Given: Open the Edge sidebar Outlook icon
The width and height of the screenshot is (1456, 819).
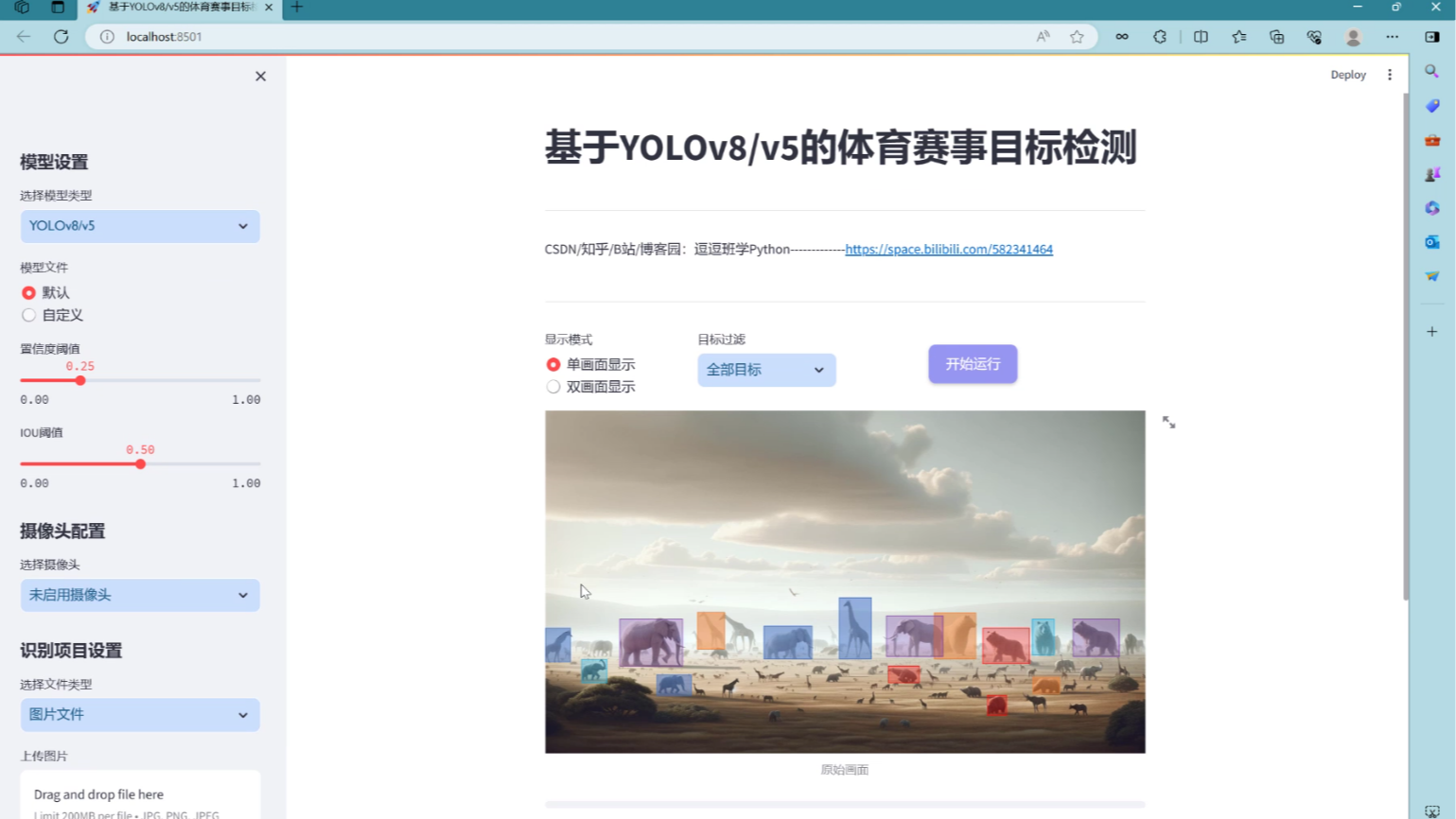Looking at the screenshot, I should coord(1432,242).
